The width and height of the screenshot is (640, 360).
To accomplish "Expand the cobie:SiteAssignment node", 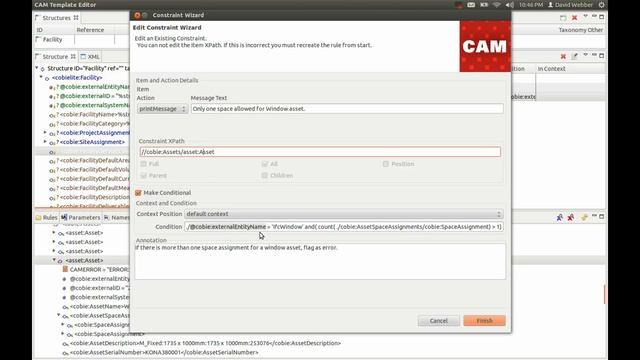I will 45,142.
